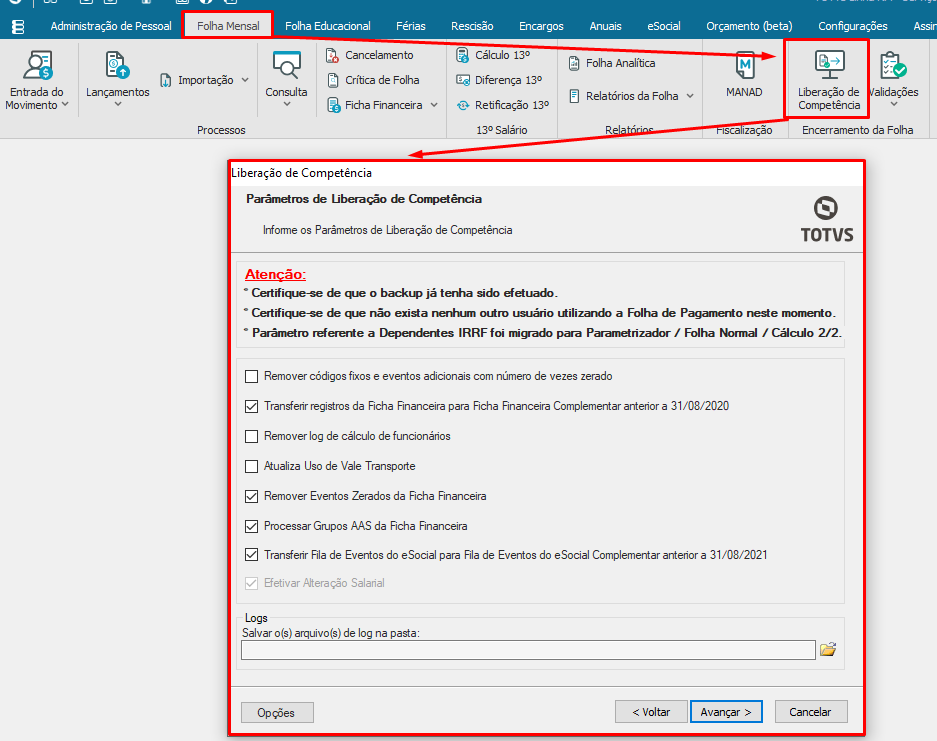Image resolution: width=937 pixels, height=741 pixels.
Task: Expand the Validações dropdown arrow
Action: click(x=894, y=105)
